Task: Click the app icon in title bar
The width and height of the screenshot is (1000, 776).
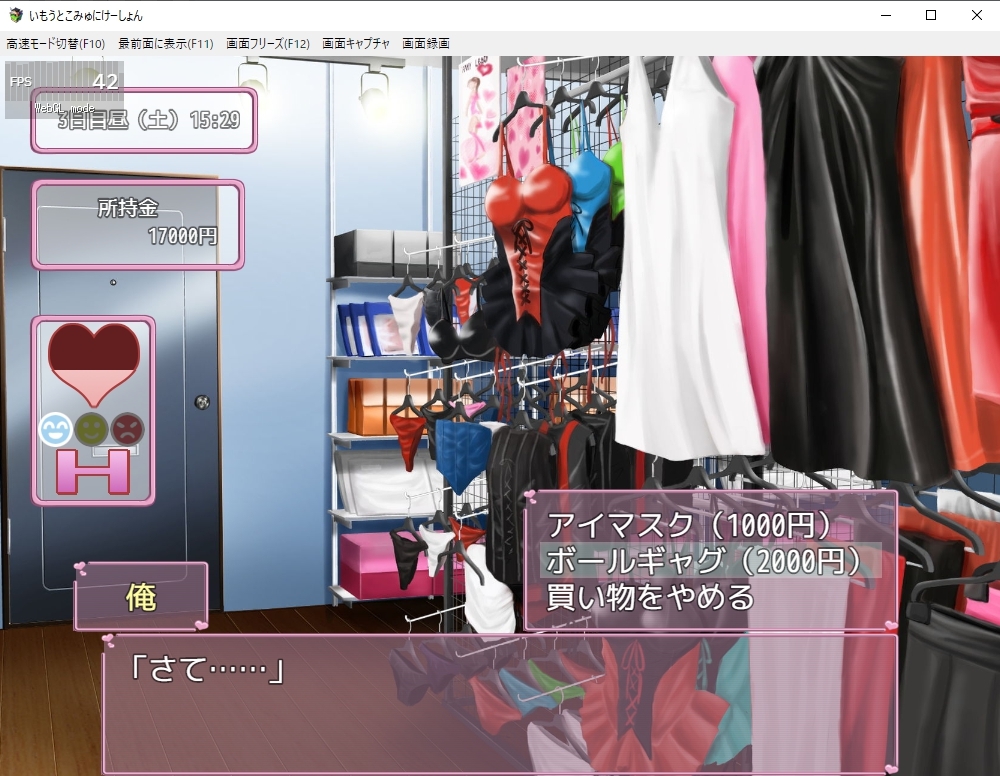Action: (15, 15)
